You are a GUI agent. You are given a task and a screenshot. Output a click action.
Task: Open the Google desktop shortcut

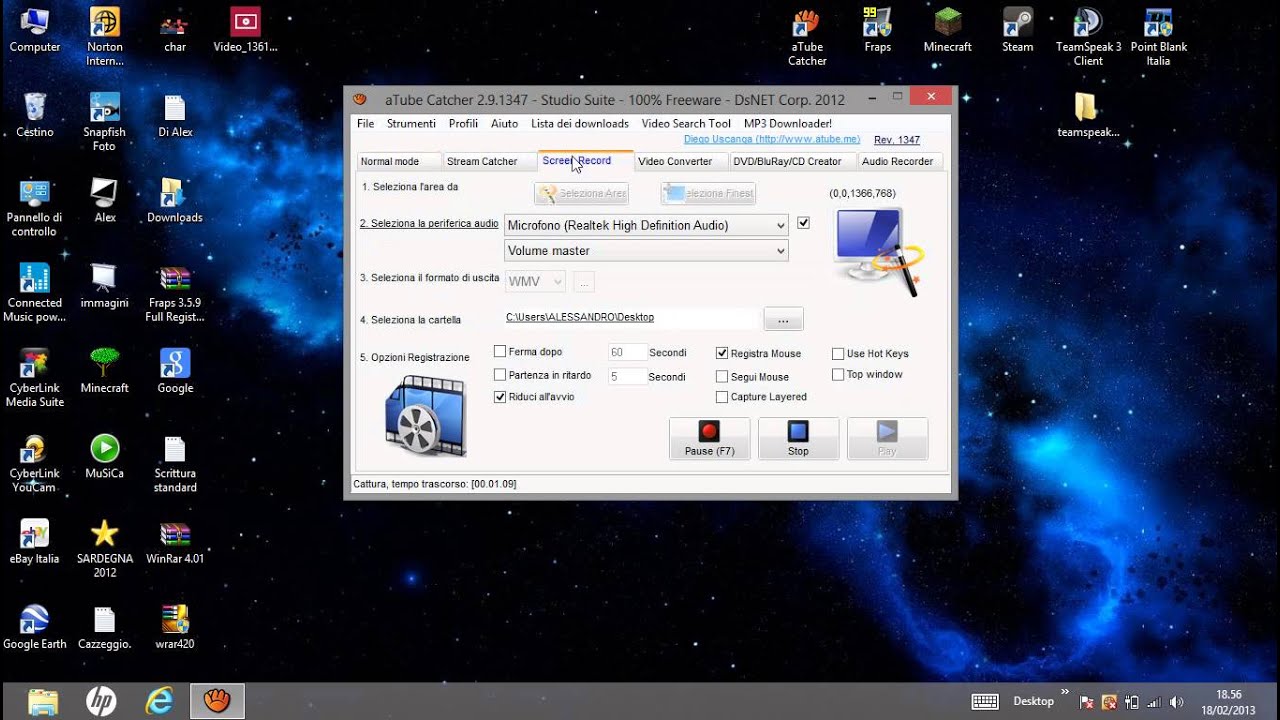coord(175,371)
